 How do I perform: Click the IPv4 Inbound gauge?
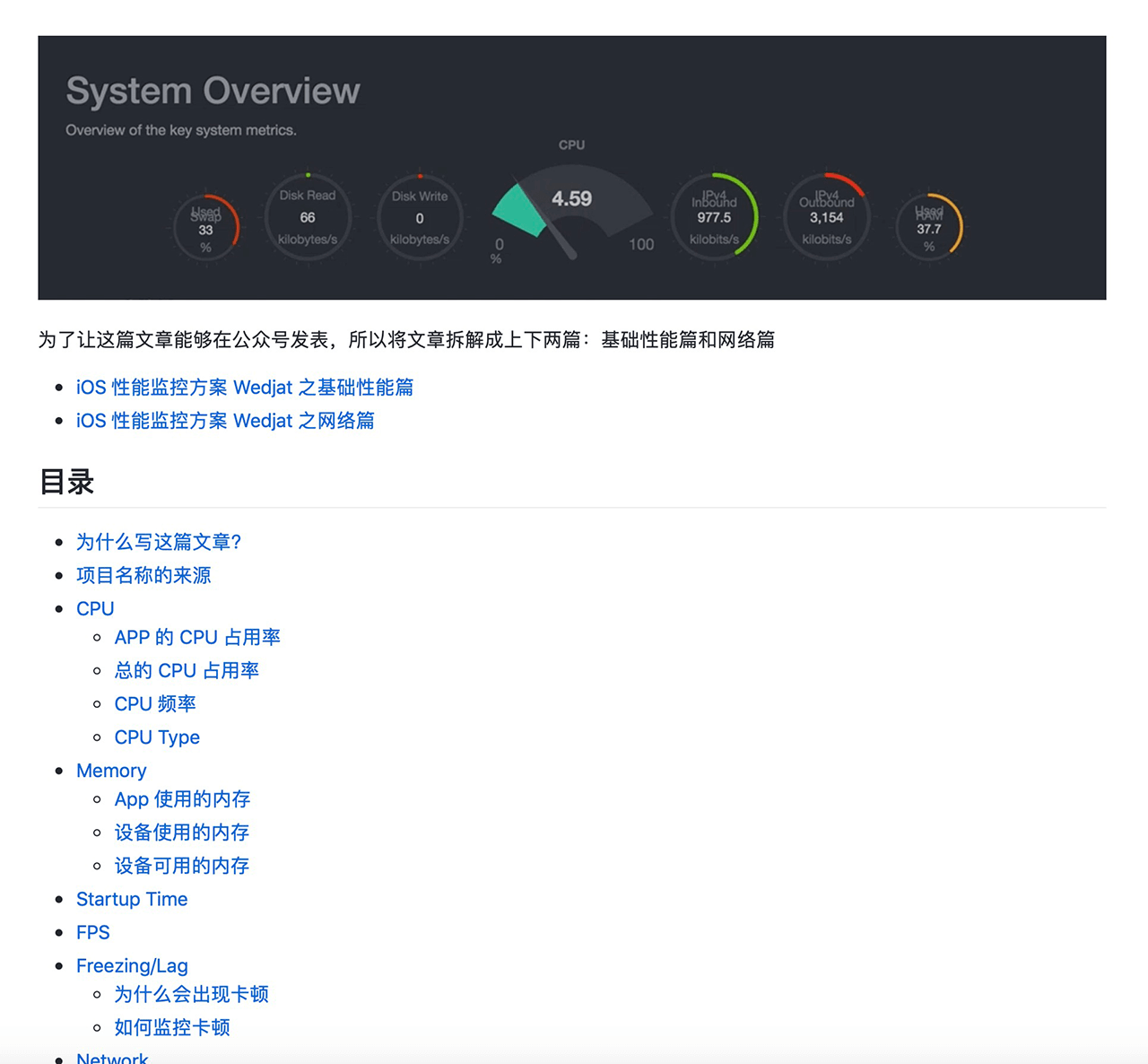tap(714, 217)
